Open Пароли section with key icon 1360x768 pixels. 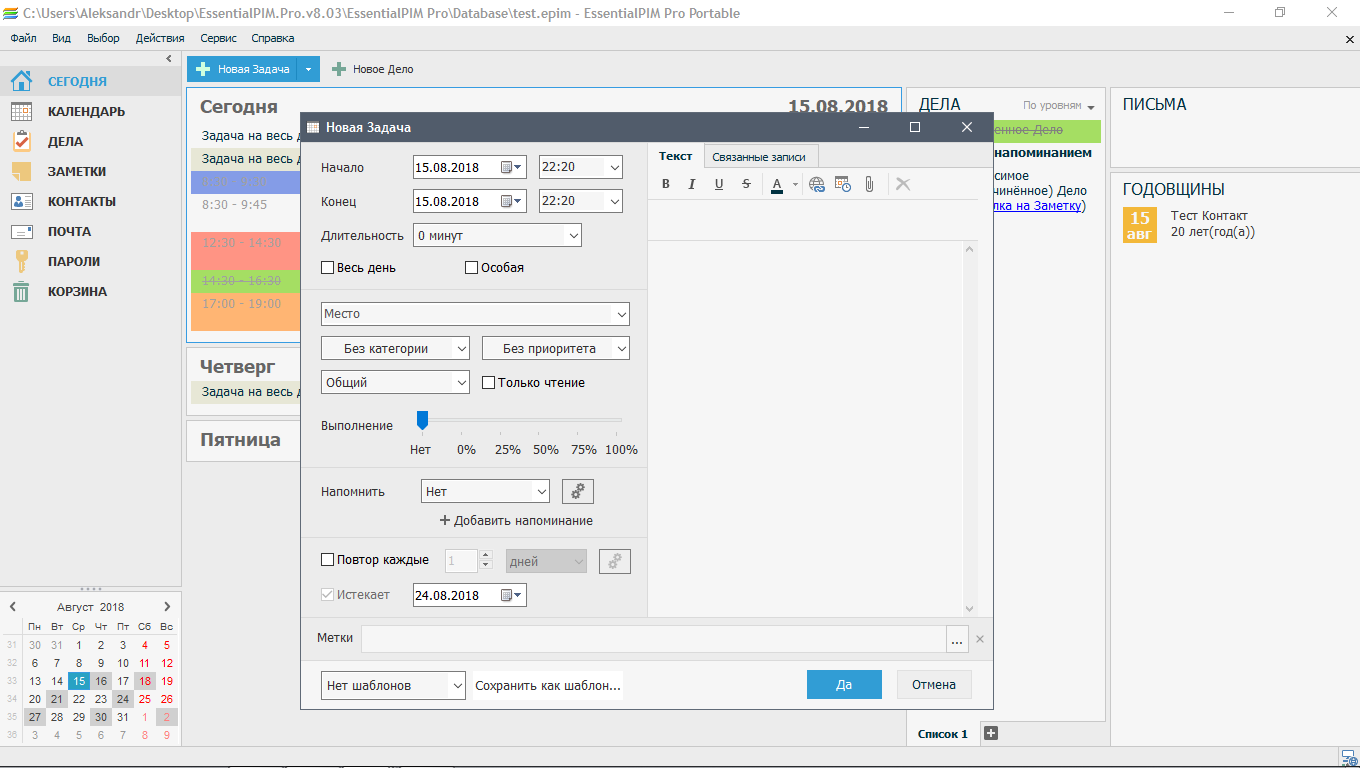(x=74, y=261)
